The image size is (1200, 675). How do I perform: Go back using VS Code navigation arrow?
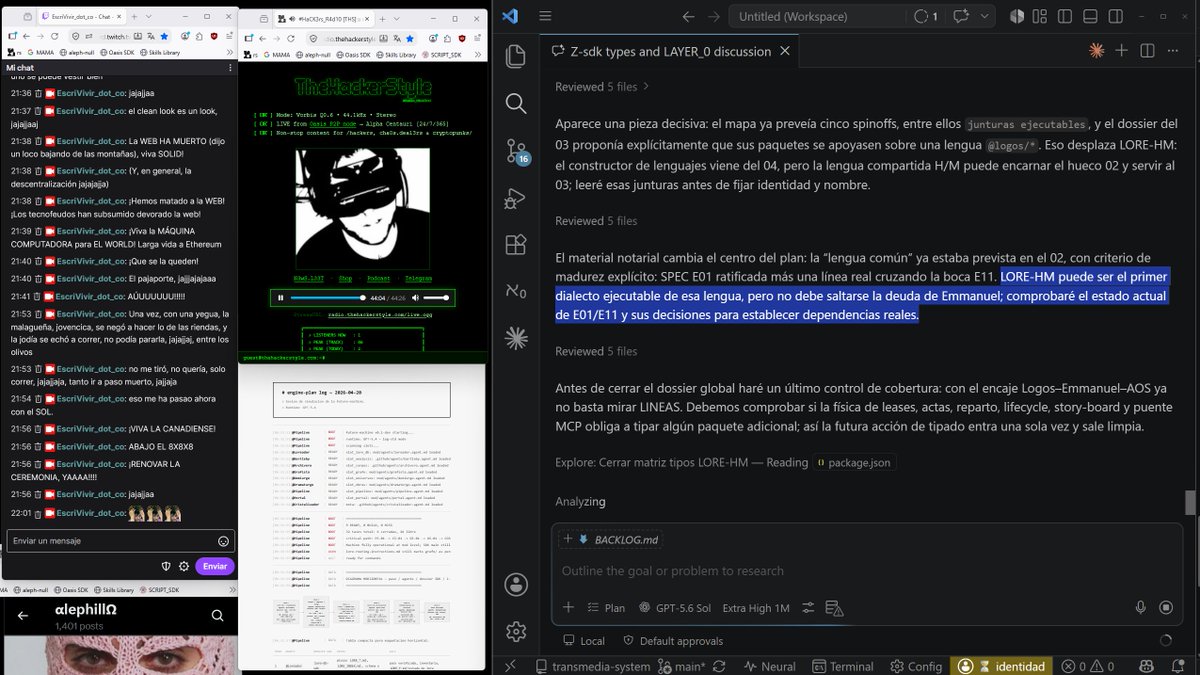(x=688, y=16)
